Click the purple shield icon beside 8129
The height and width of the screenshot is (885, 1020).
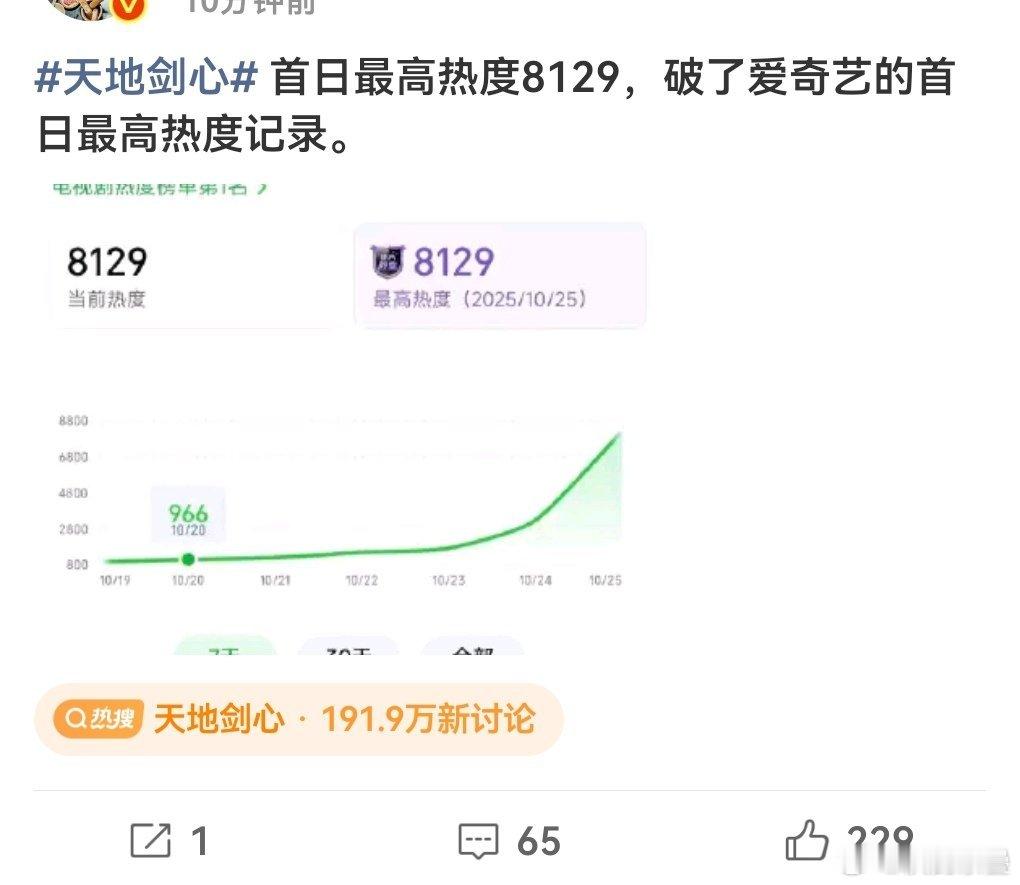388,262
